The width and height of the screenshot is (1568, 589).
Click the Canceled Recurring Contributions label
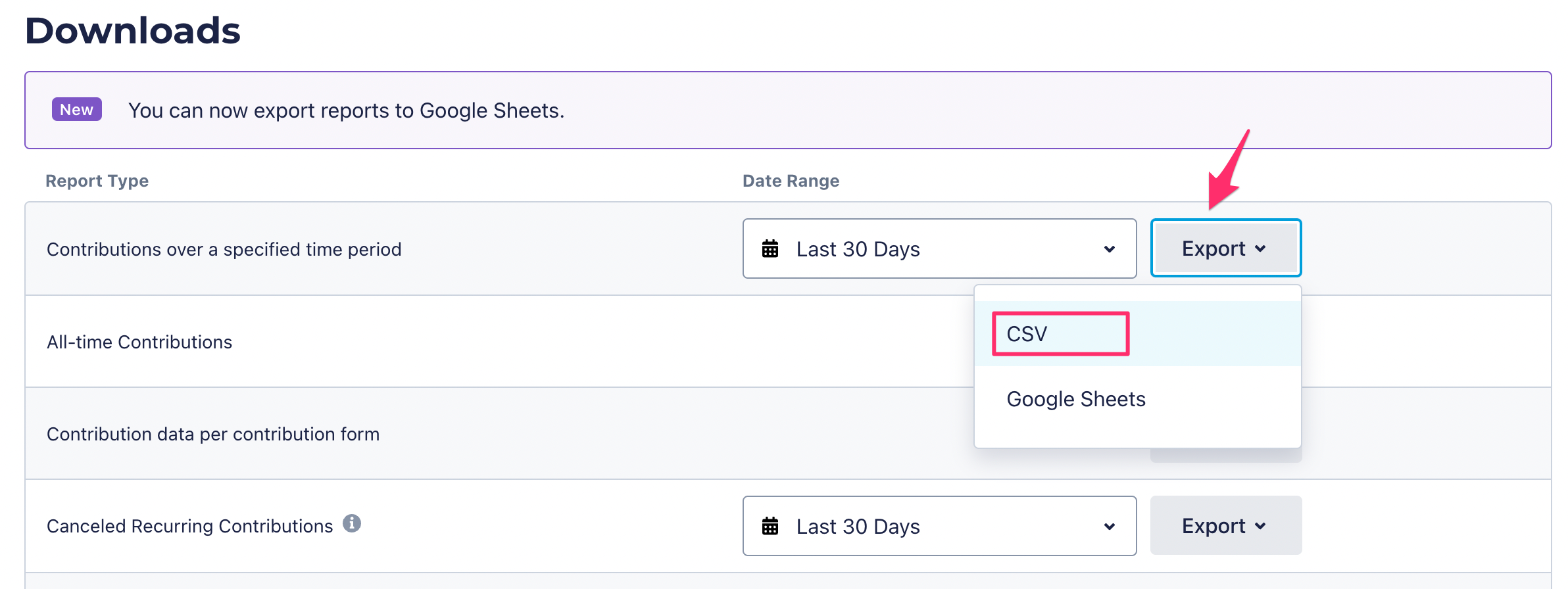(x=189, y=526)
